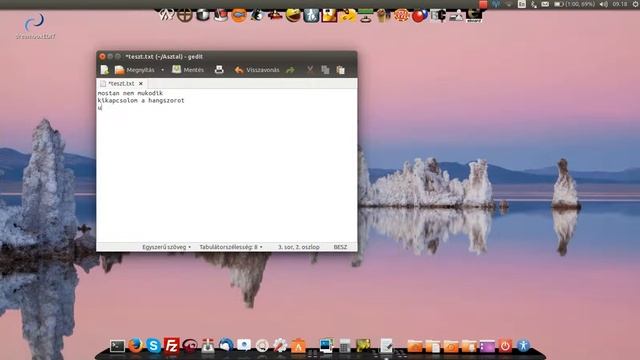Open system gear menu in top panel

click(x=636, y=4)
